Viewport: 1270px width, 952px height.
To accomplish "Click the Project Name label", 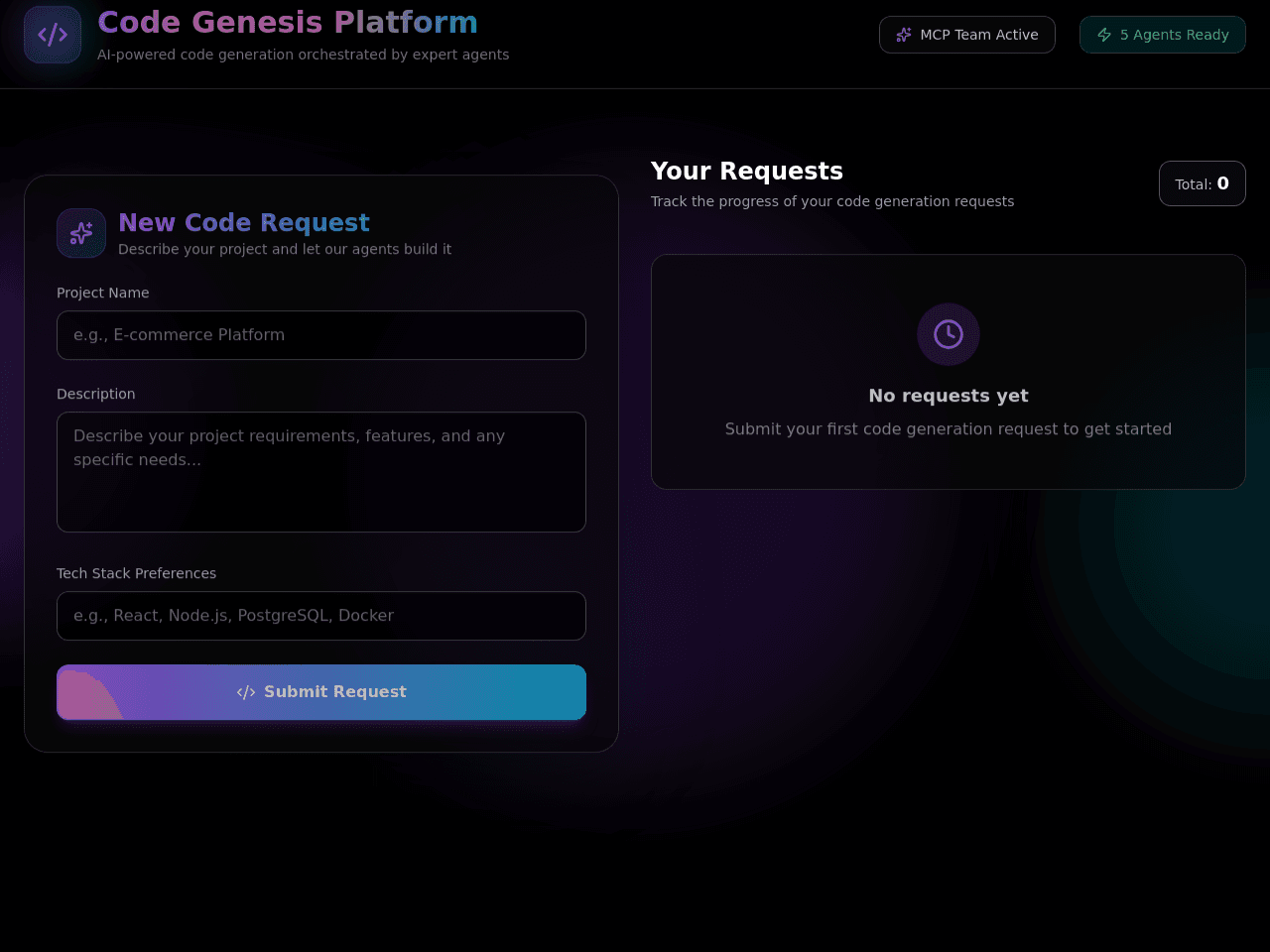I will pos(103,293).
